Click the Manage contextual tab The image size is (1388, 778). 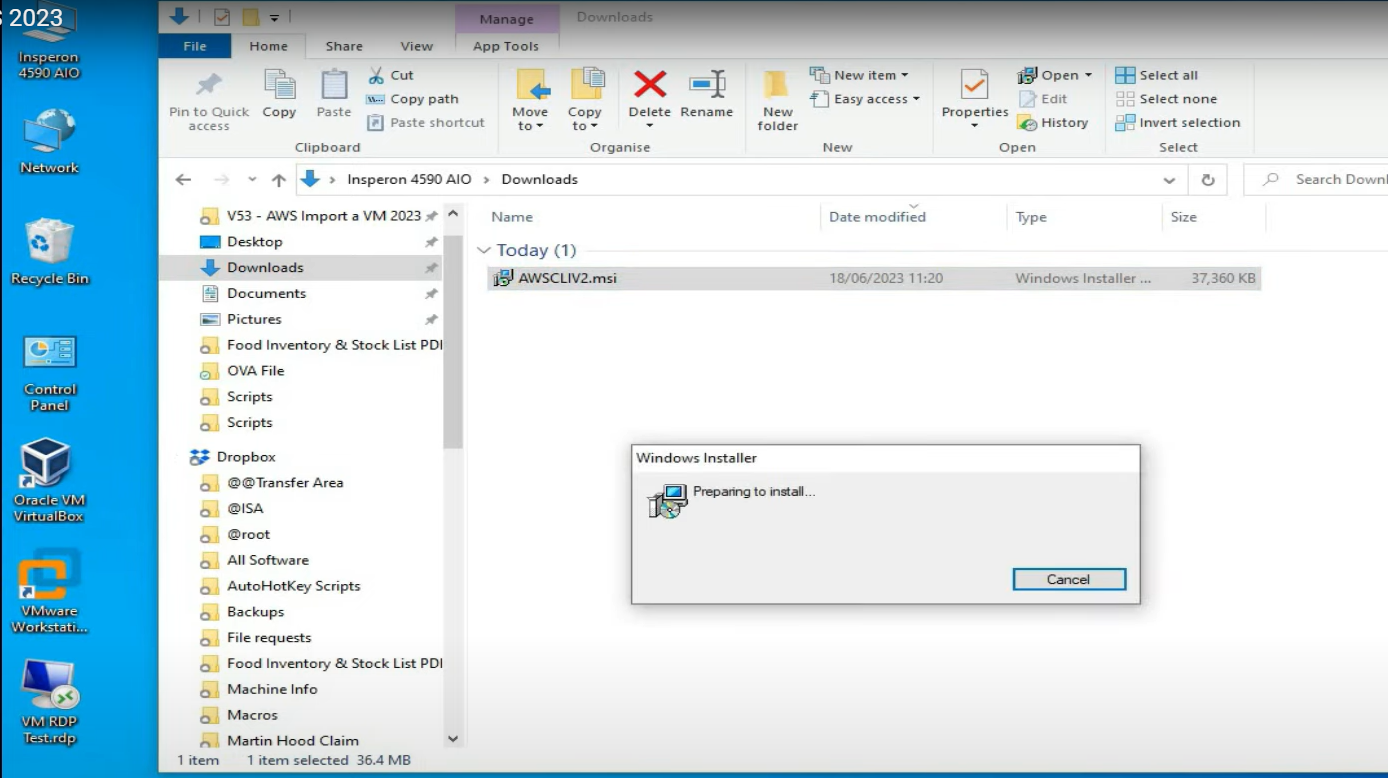tap(506, 19)
